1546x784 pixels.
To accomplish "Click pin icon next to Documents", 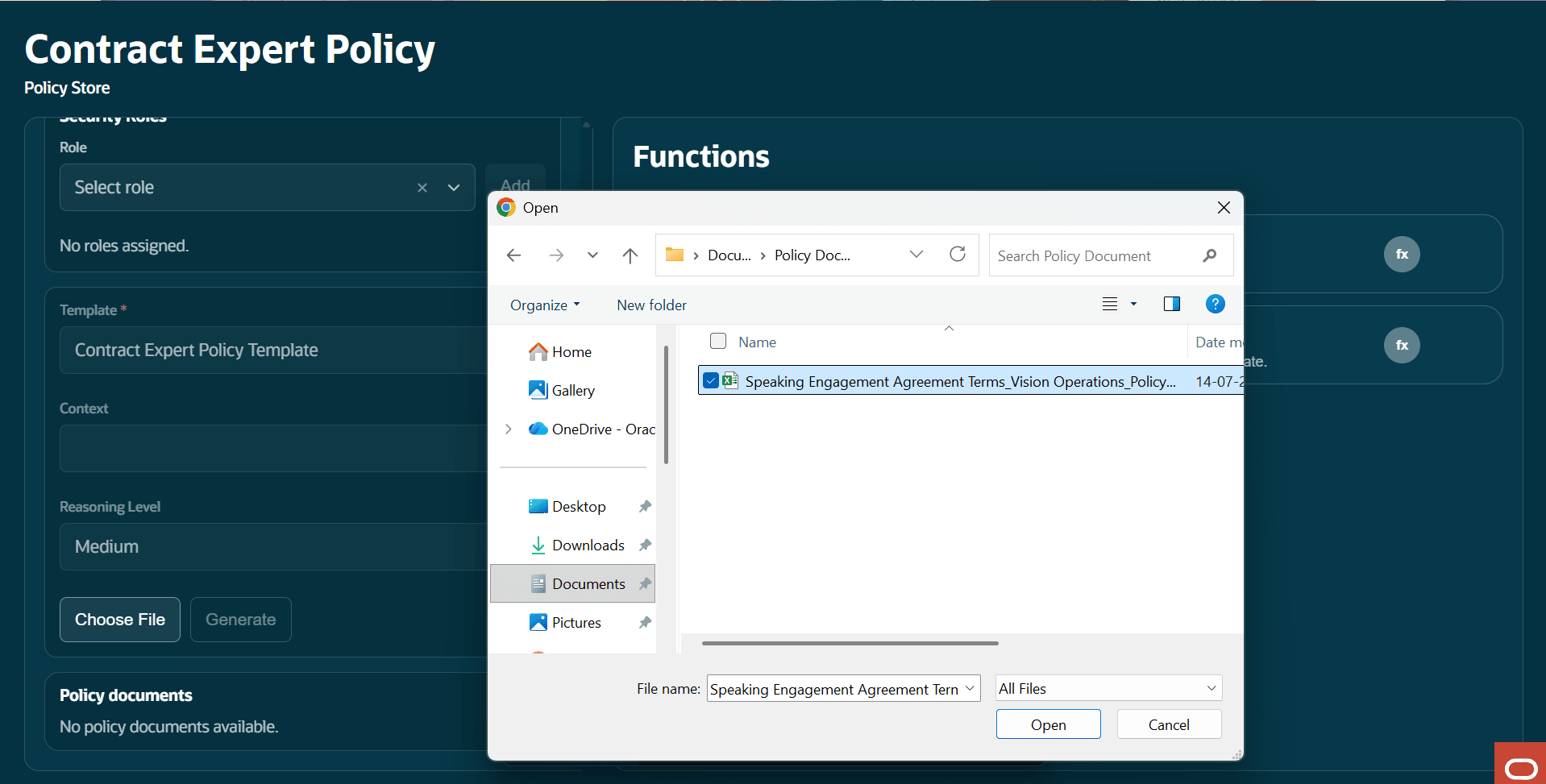I will [645, 584].
